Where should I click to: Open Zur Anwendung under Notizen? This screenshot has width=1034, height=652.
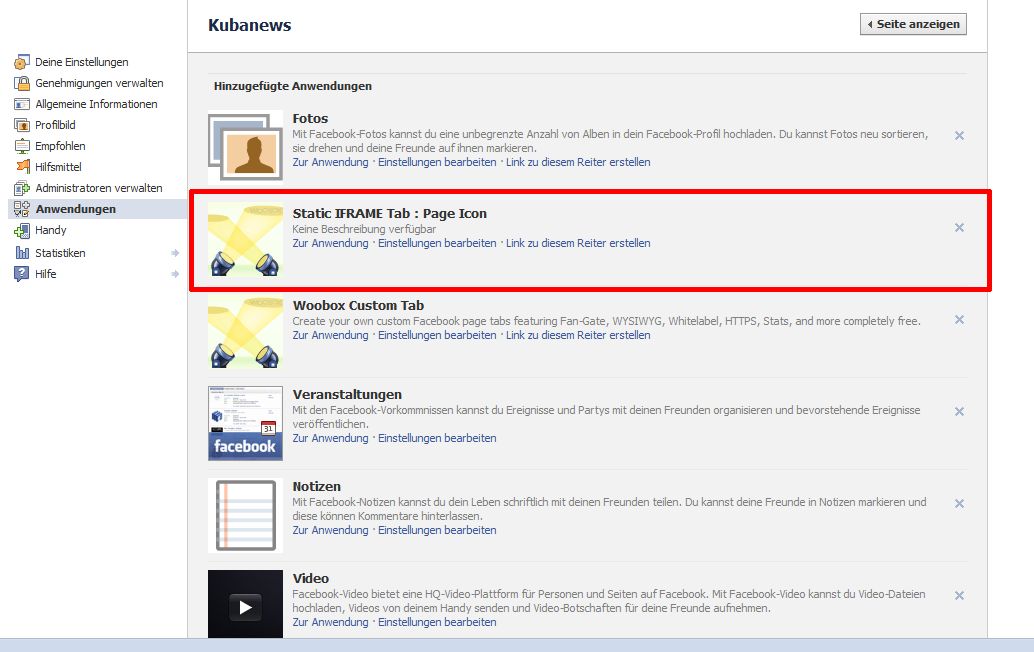pos(330,530)
